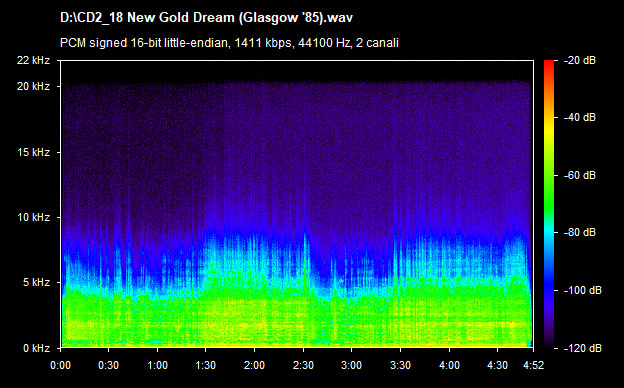
Task: Click the 10 kHz frequency axis label
Action: point(33,217)
